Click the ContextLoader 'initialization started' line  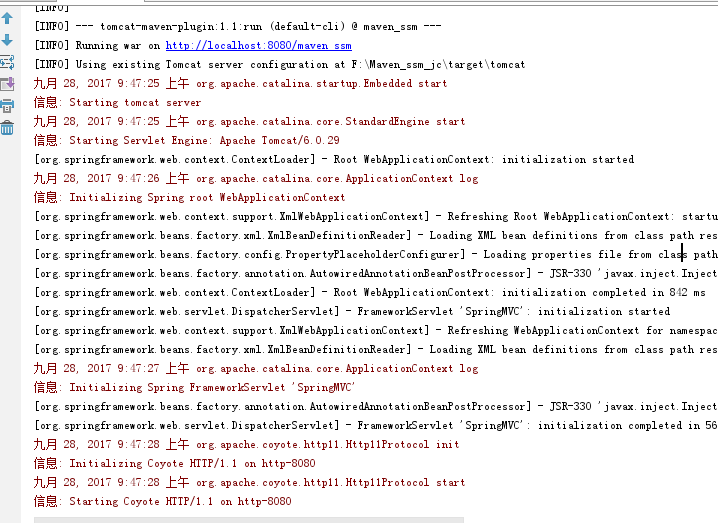pyautogui.click(x=334, y=159)
